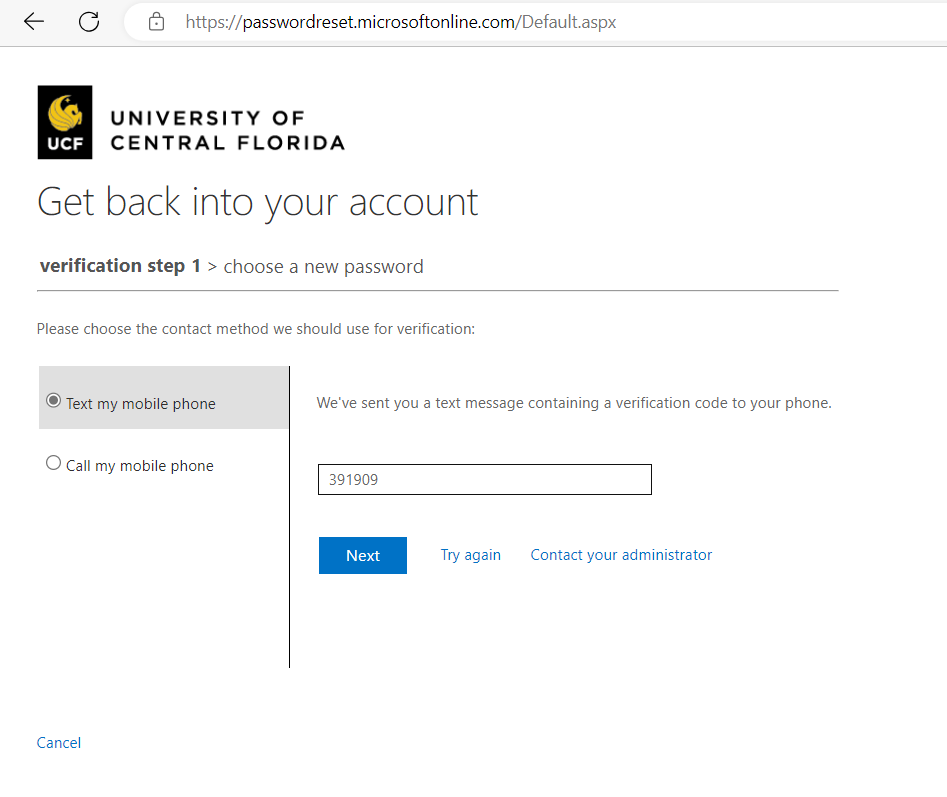The image size is (947, 797).
Task: Click the verification step 1 breadcrumb
Action: tap(120, 266)
